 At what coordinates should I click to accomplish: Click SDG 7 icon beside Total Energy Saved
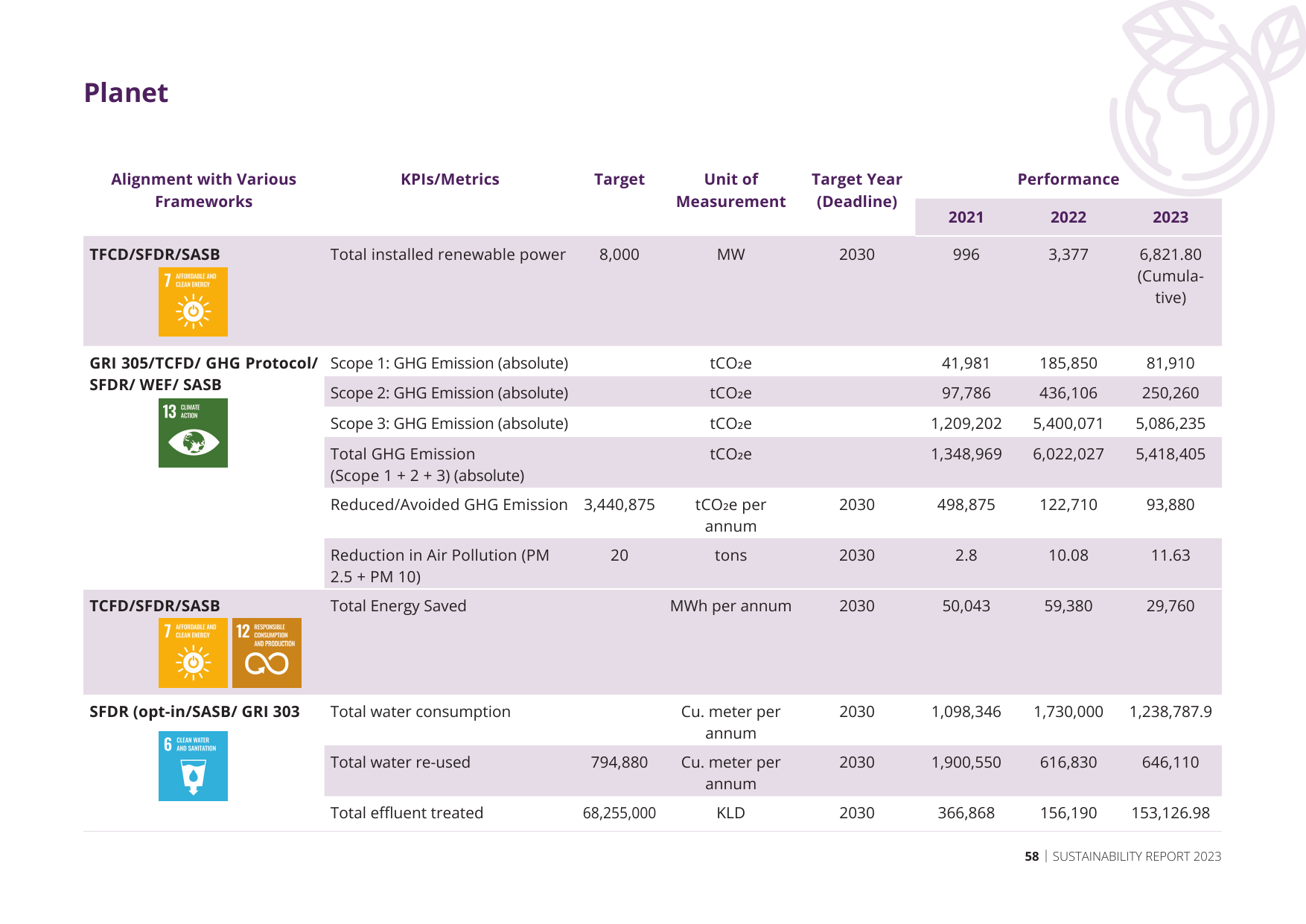[x=193, y=653]
